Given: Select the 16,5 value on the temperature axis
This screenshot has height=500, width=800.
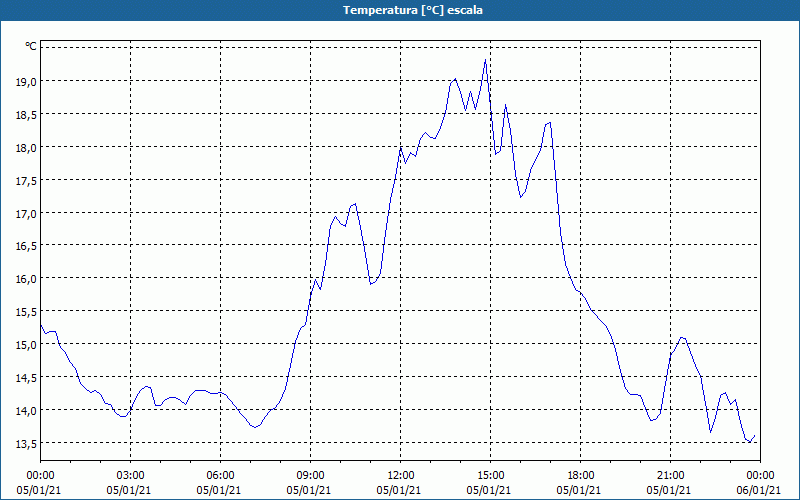Looking at the screenshot, I should pos(26,246).
